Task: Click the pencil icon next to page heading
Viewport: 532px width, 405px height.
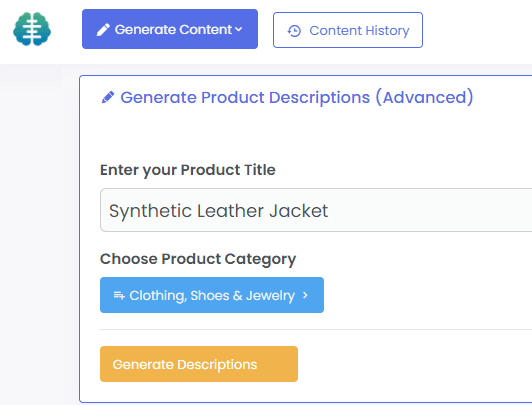Action: pyautogui.click(x=108, y=98)
